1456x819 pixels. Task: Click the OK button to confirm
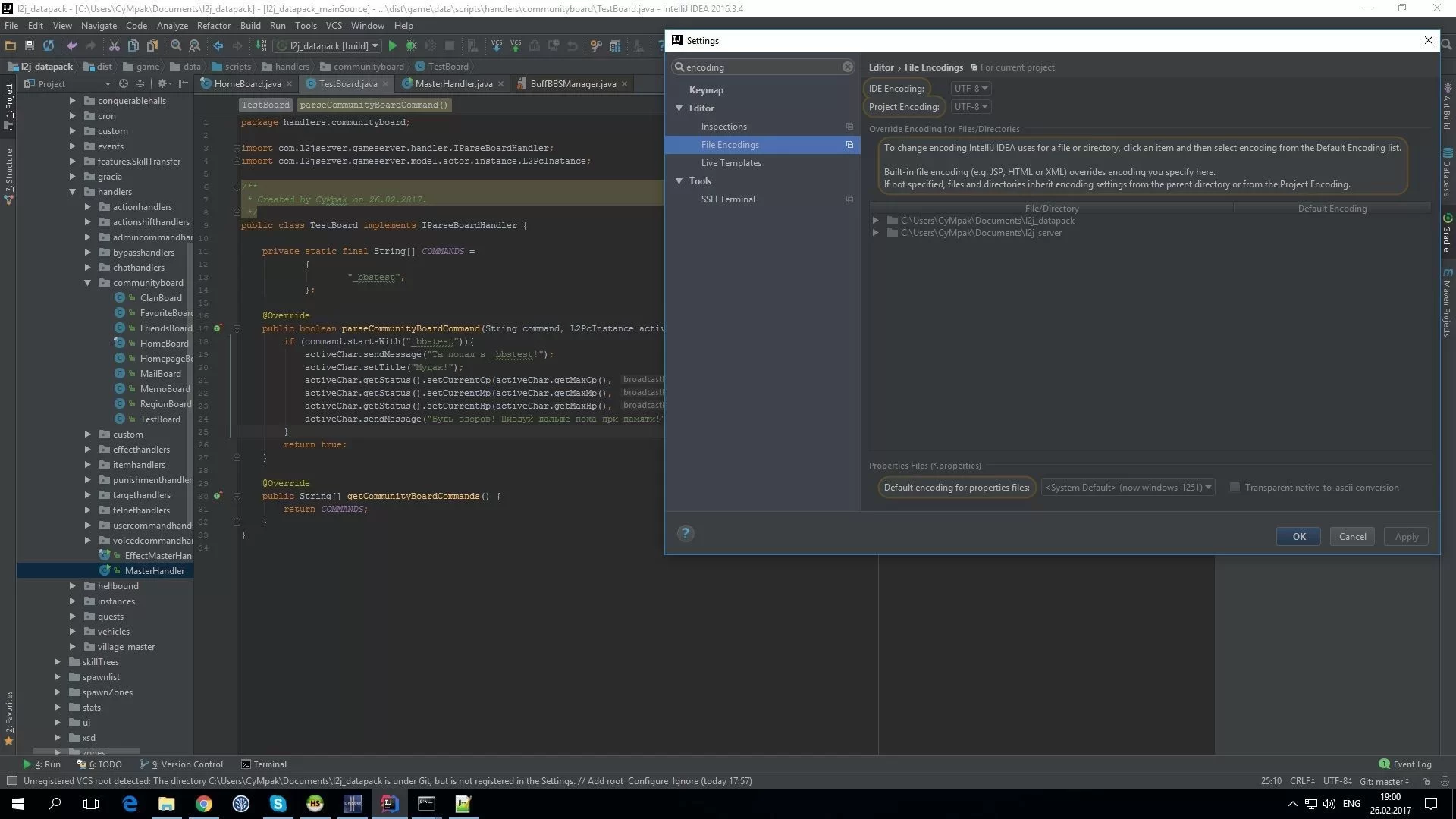point(1298,536)
